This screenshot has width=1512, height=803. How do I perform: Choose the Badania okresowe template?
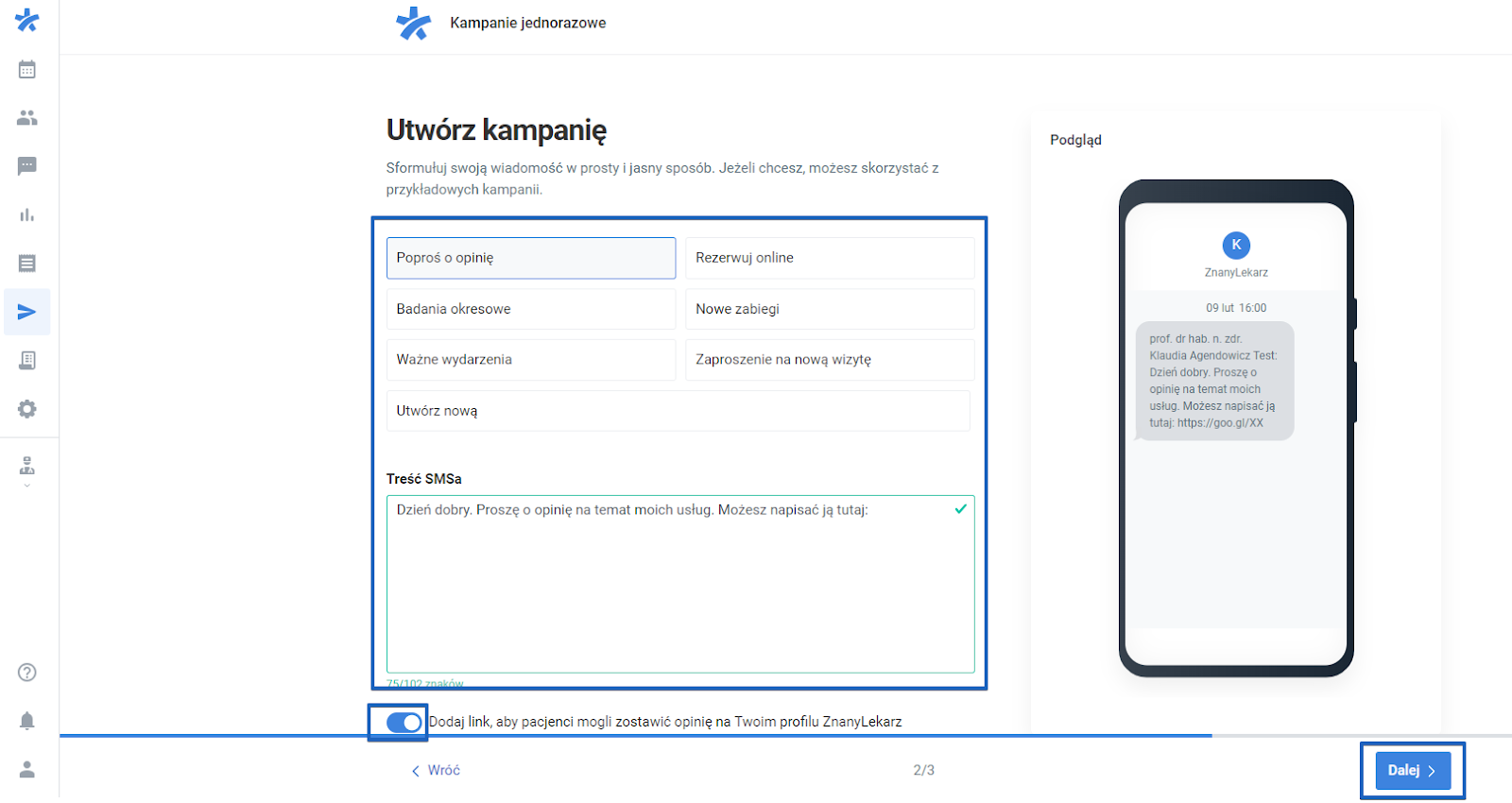531,309
